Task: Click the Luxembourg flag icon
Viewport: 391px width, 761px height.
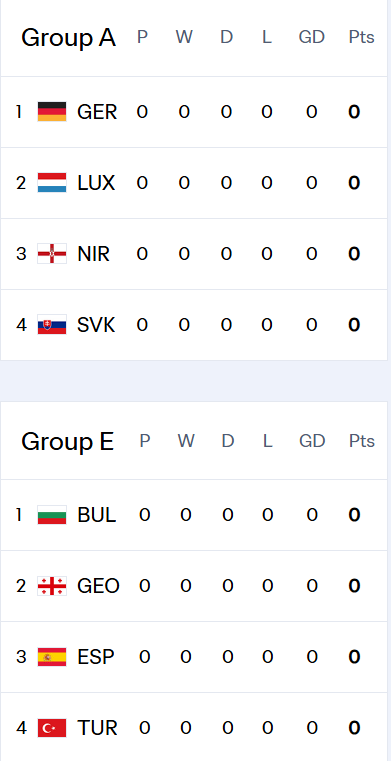Action: (52, 182)
